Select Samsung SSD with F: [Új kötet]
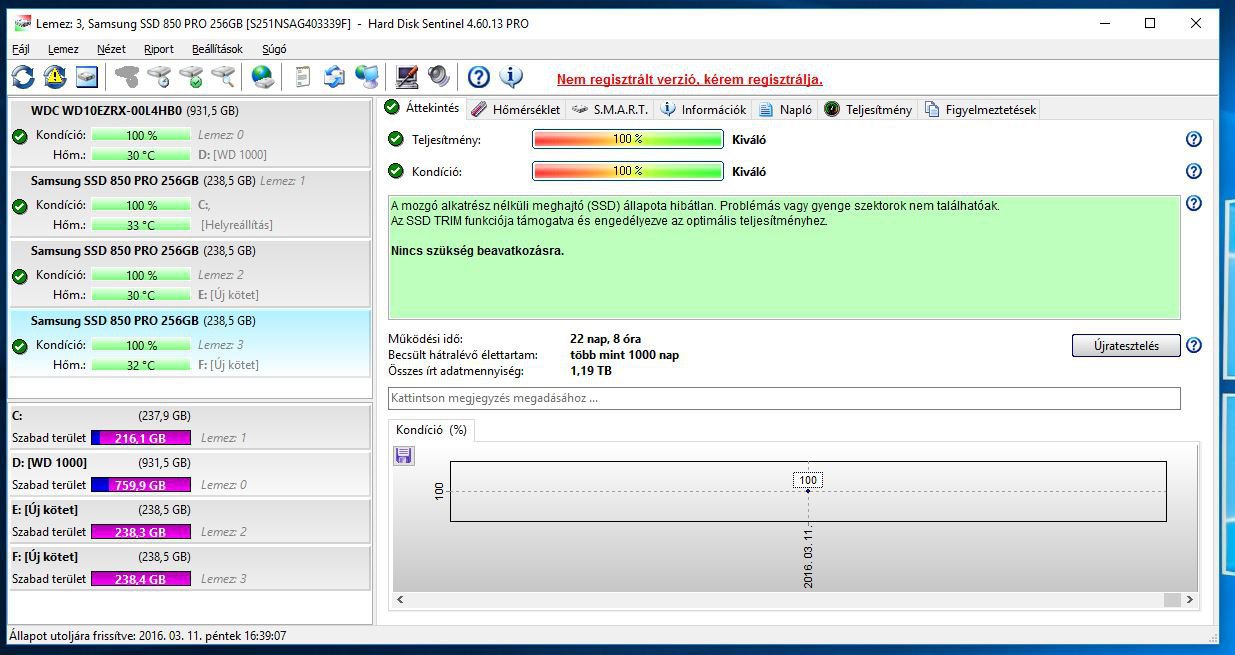Screen dimensions: 1235x655 click(190, 343)
